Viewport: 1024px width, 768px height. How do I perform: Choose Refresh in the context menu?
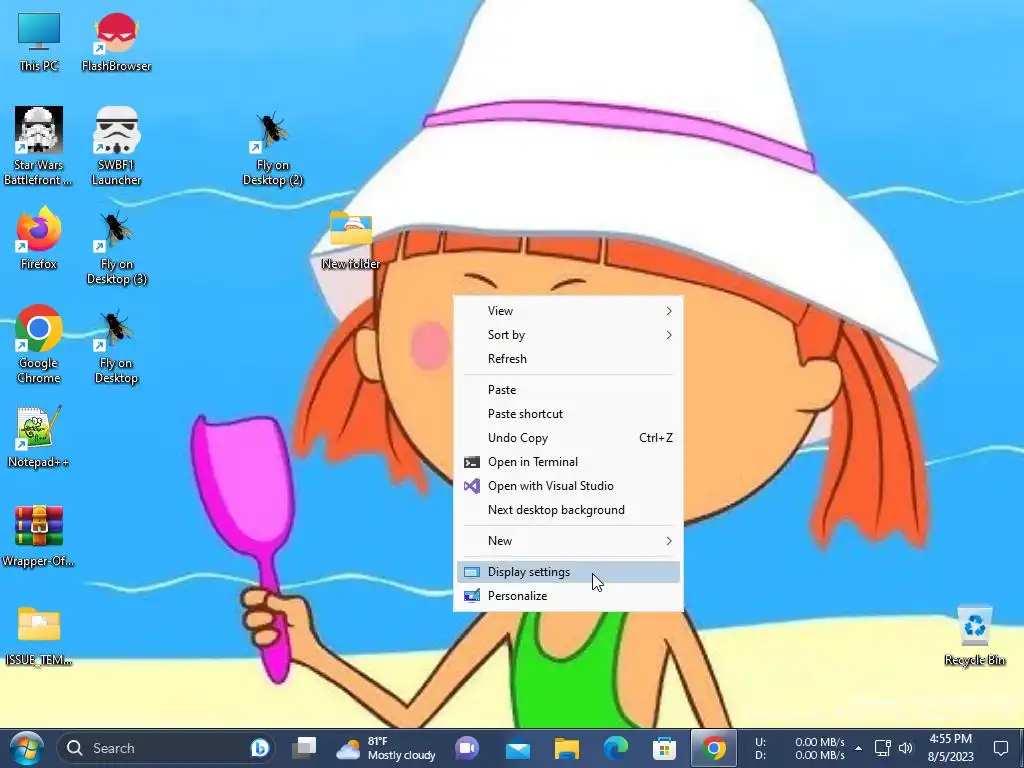click(568, 359)
